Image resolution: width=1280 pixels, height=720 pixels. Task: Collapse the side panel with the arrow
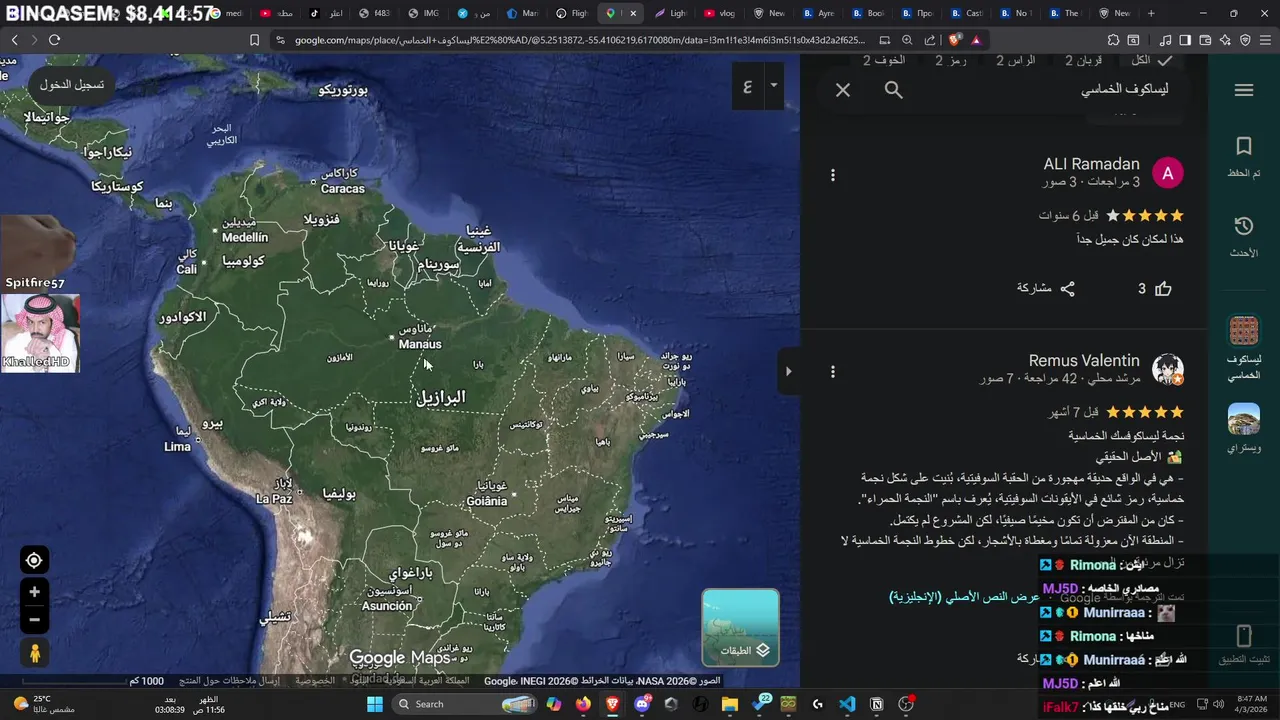point(788,371)
